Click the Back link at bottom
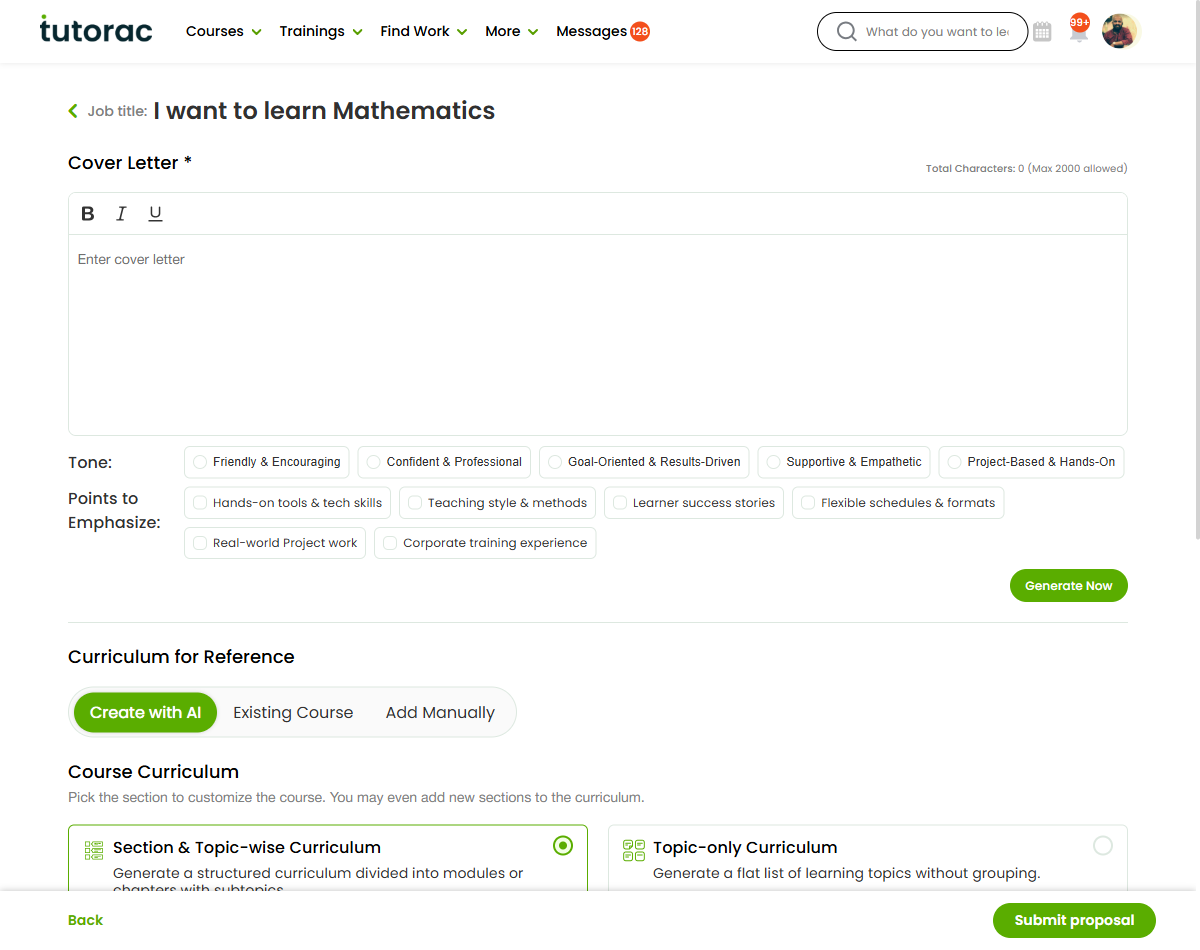This screenshot has height=950, width=1200. 85,921
